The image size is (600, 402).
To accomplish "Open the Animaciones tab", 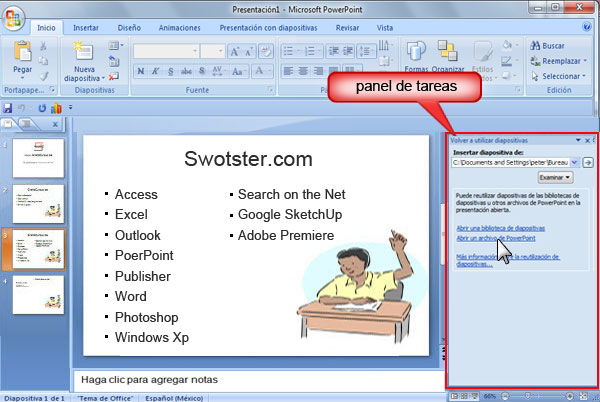I will click(x=179, y=28).
